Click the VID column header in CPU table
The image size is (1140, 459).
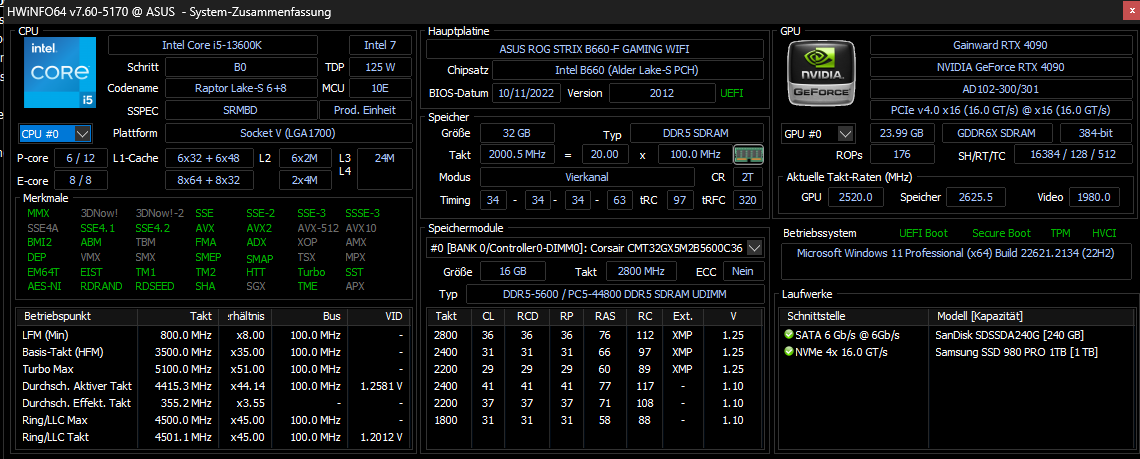coord(380,317)
